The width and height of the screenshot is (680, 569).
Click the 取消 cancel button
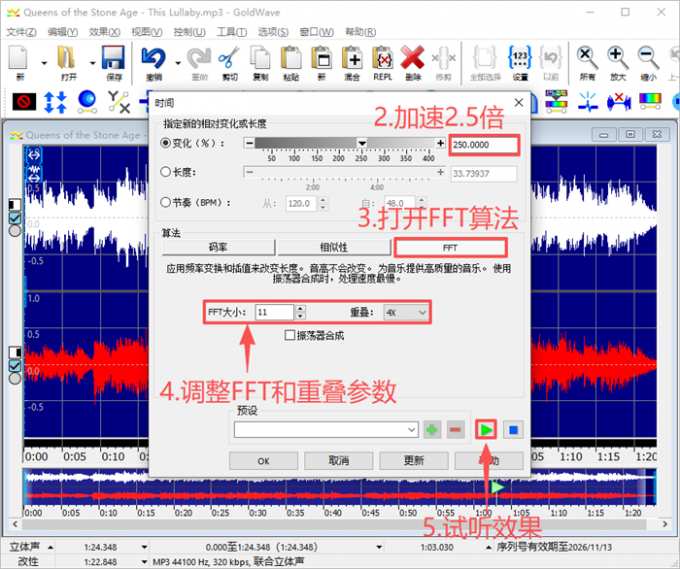(x=339, y=461)
